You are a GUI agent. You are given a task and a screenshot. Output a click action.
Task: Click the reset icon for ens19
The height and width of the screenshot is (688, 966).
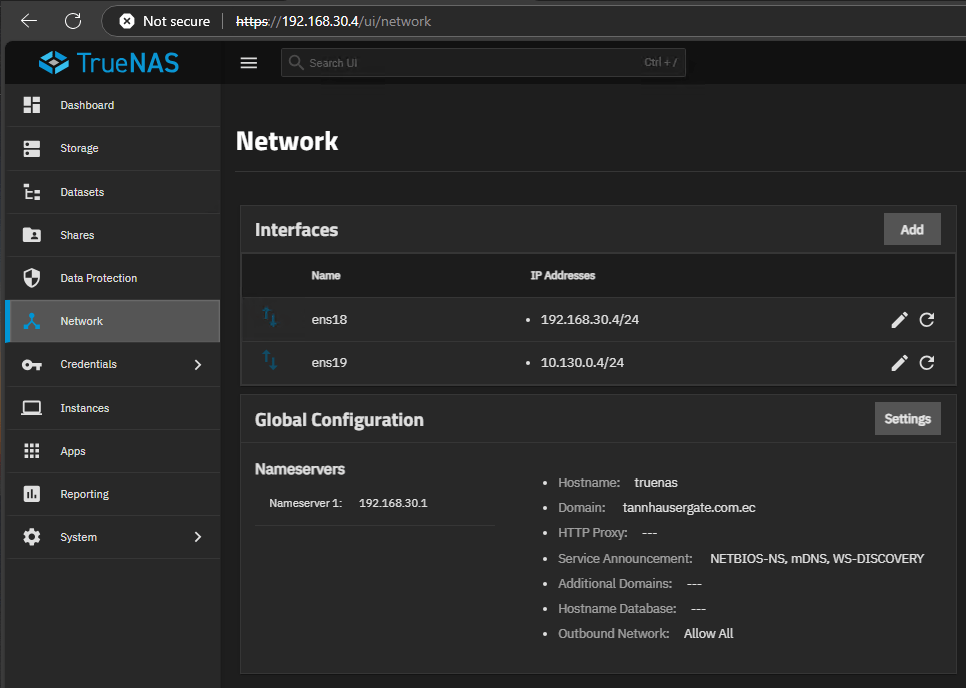pos(927,362)
